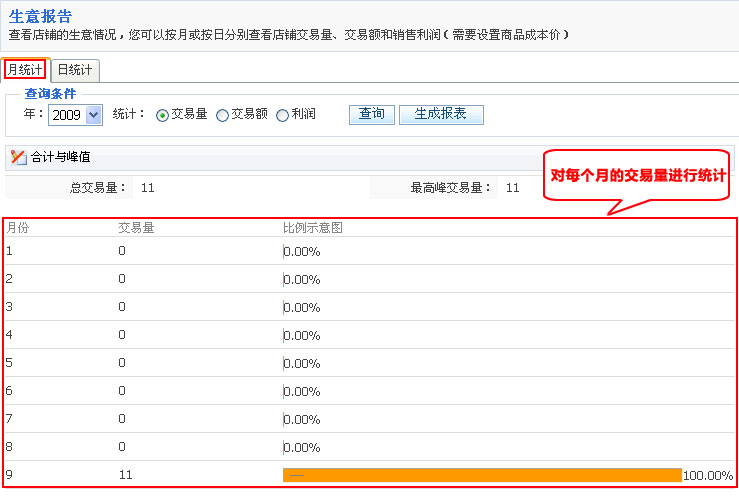739x503 pixels.
Task: Click the 0.00% value for month 5
Action: click(302, 363)
